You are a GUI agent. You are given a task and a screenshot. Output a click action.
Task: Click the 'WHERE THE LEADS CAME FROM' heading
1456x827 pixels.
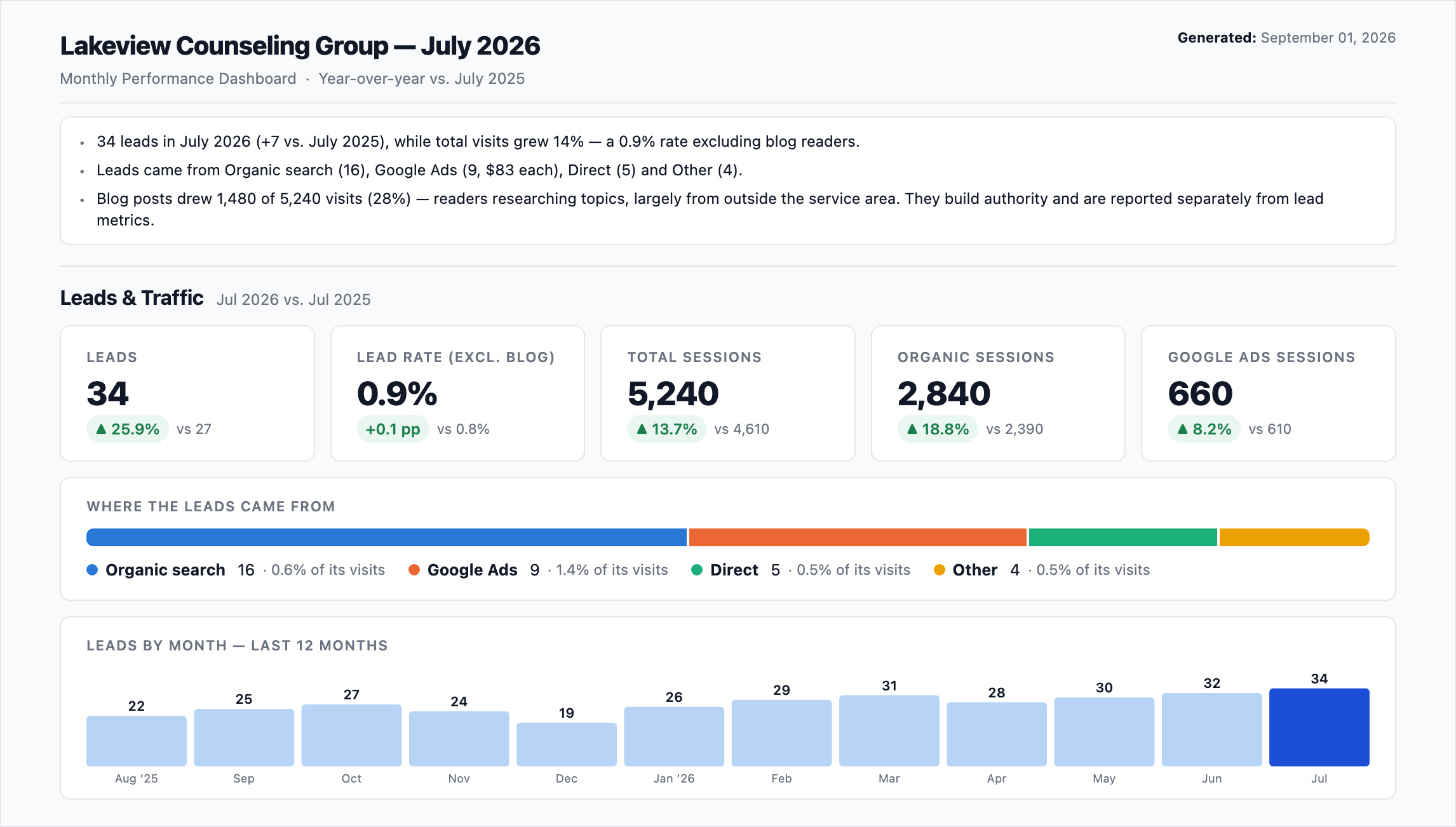211,507
